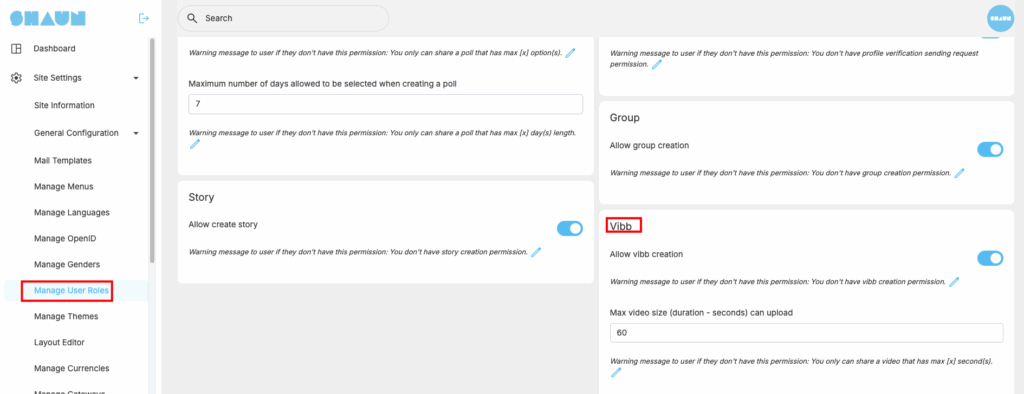
Task: Focus the poll maximum days field showing 7
Action: click(x=385, y=104)
